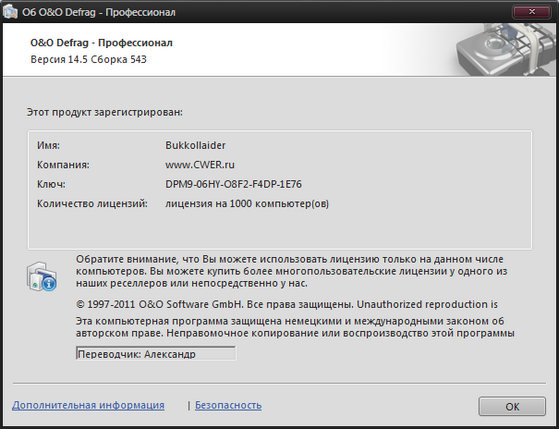Click the copyright 1997-2011 O&O Software line

287,305
